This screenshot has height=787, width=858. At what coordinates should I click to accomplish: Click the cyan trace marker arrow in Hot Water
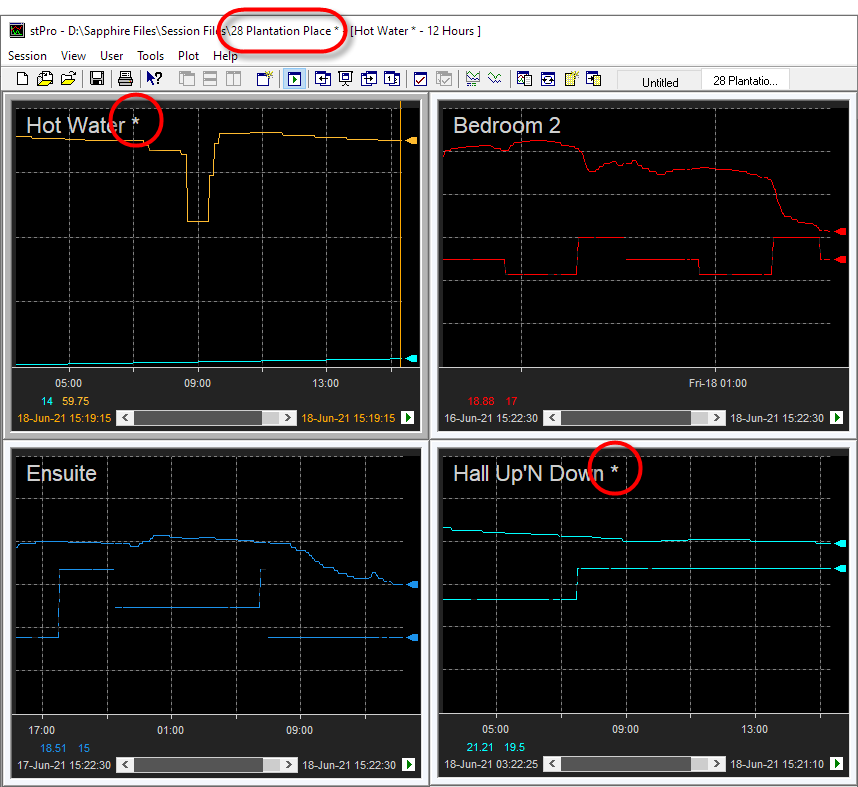coord(411,358)
